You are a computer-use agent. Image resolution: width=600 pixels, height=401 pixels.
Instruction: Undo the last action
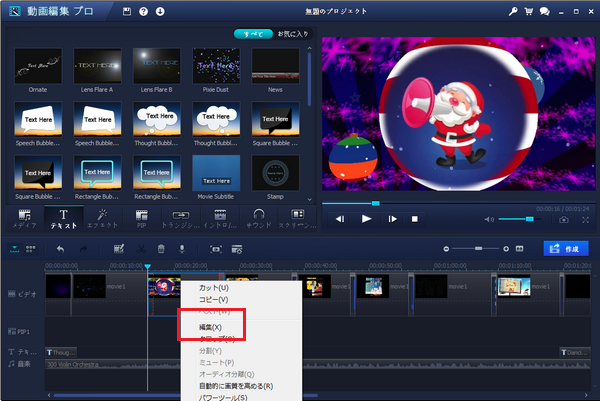(60, 249)
